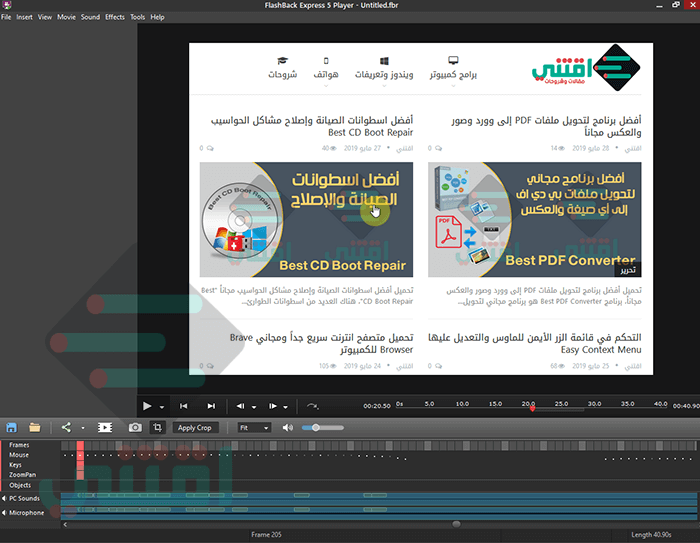Click the 30.0 mark on the time ruler
Screen dimensions: 700x543
tap(594, 404)
